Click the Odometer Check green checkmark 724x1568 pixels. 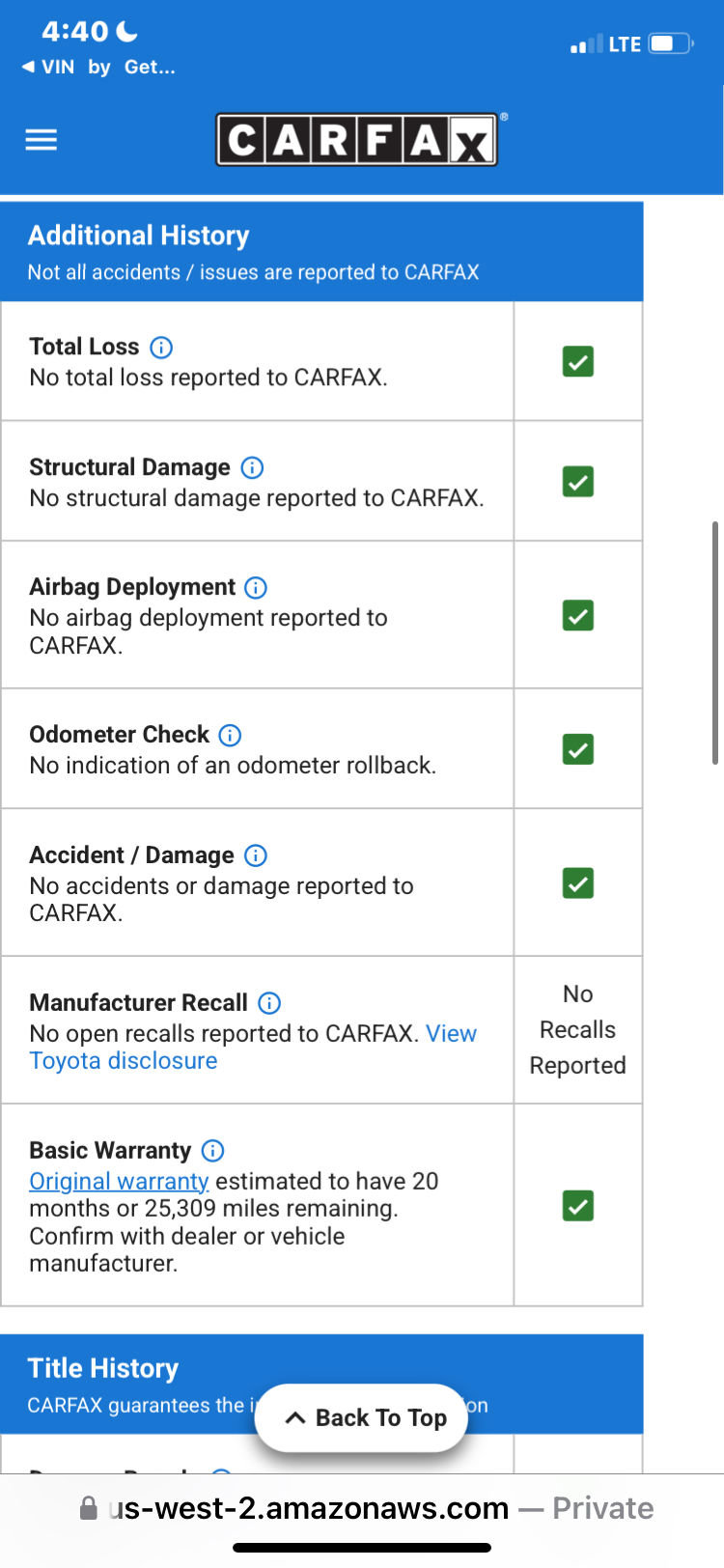[578, 749]
